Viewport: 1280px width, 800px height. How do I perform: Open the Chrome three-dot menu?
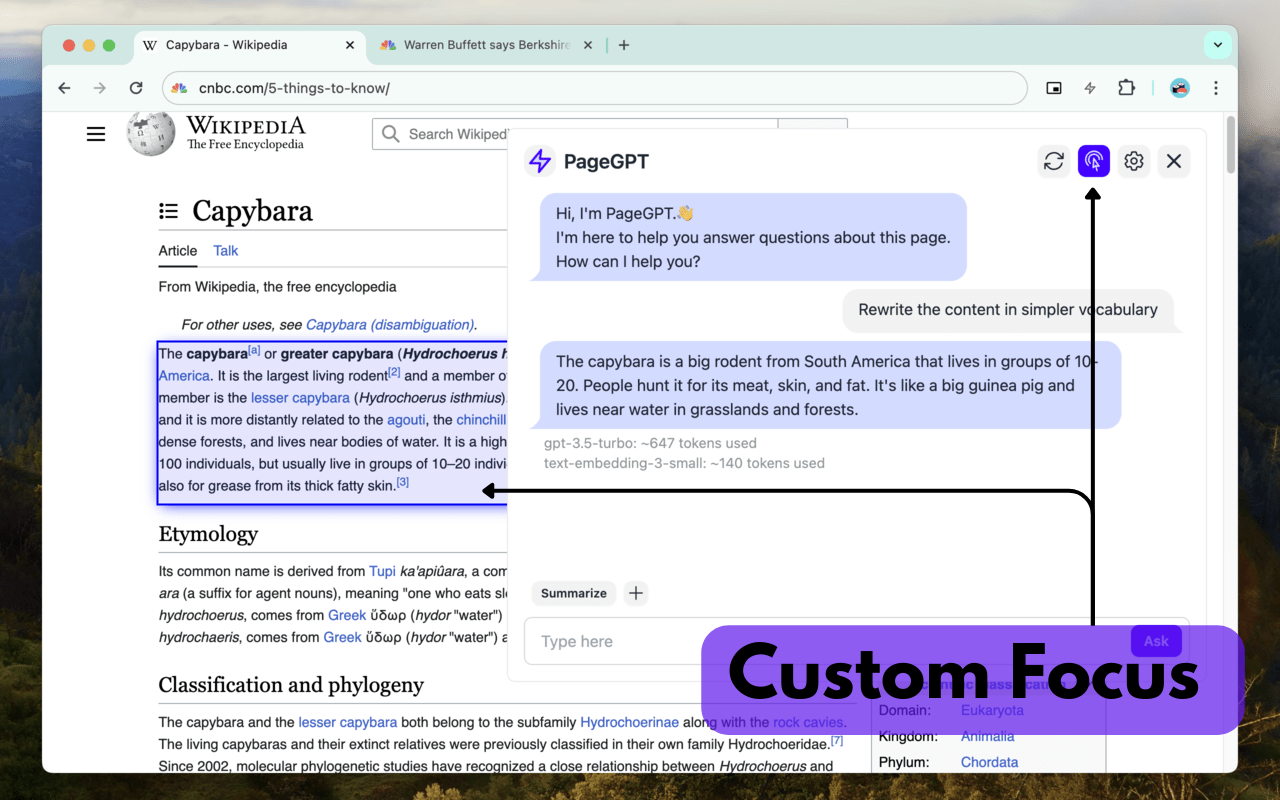click(x=1215, y=88)
